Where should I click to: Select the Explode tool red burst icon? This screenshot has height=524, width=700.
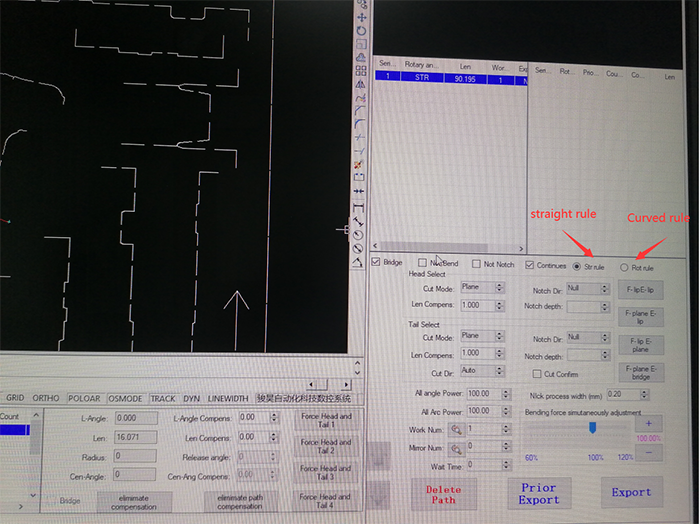359,164
